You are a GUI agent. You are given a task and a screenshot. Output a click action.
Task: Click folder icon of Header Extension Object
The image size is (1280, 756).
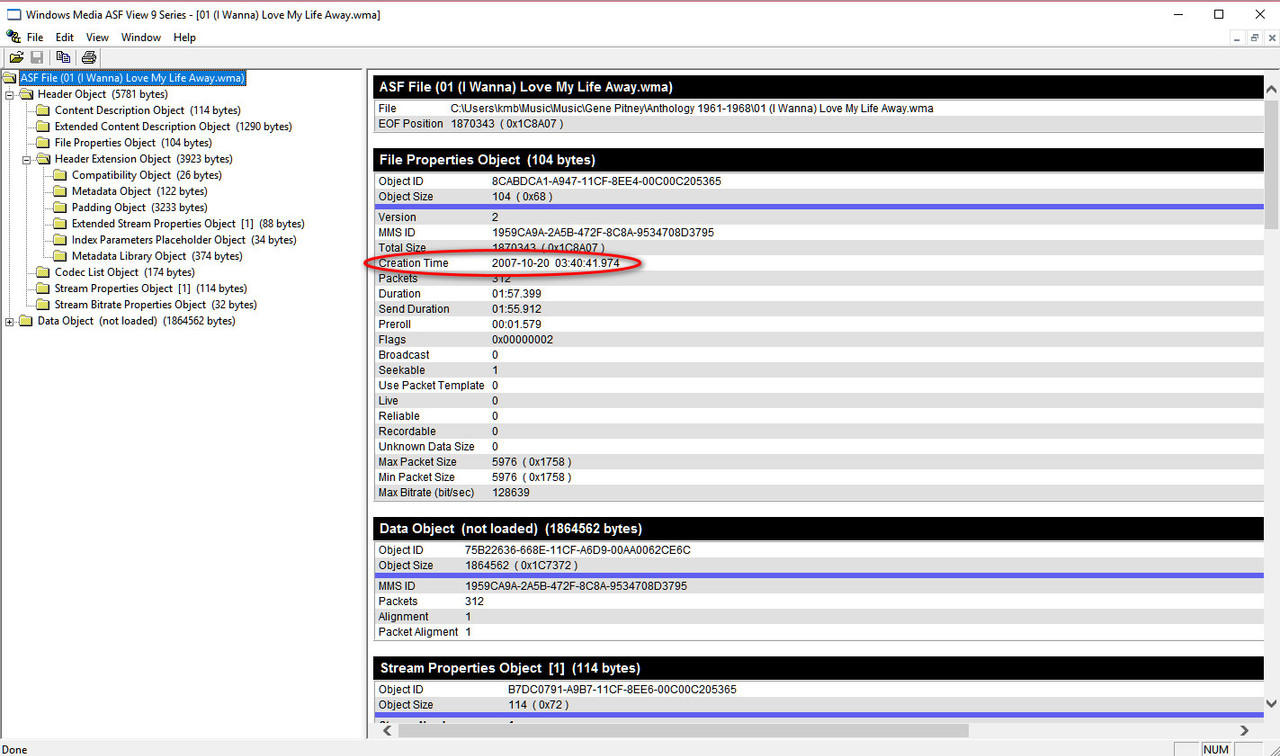[43, 159]
